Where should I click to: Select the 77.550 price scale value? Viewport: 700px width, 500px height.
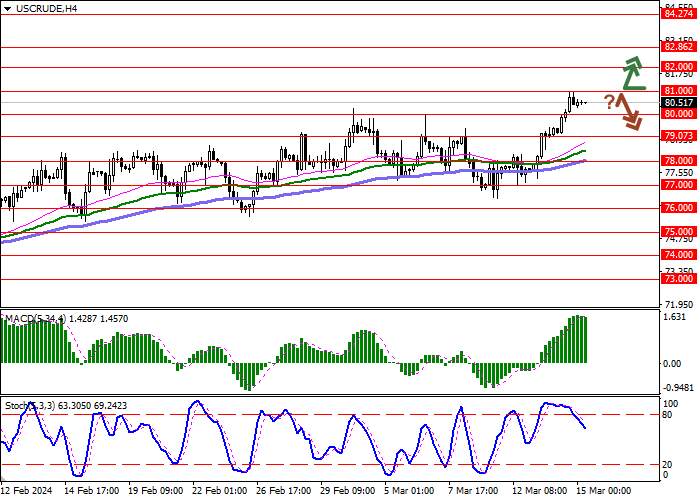tap(679, 173)
